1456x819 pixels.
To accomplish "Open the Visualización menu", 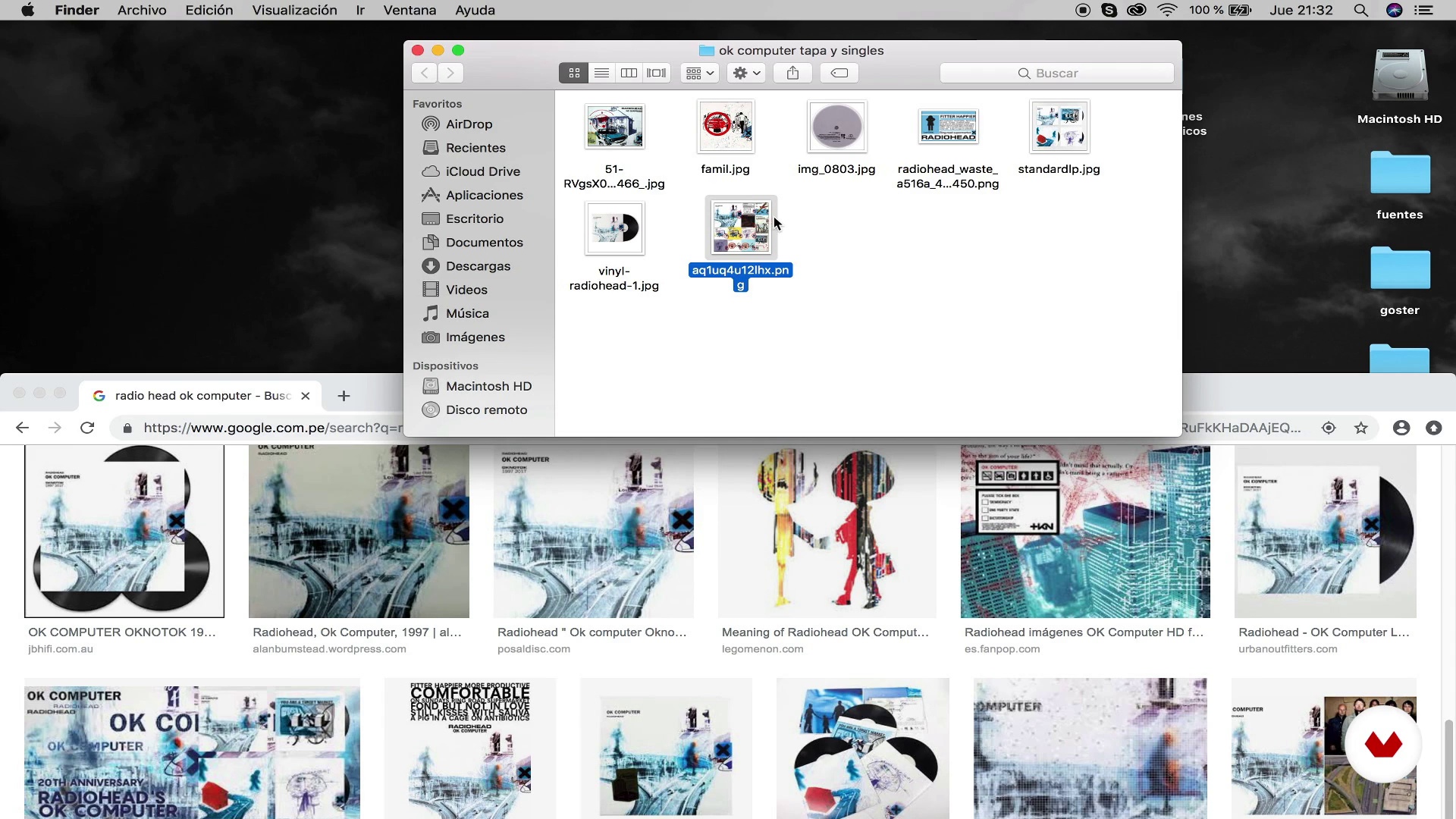I will pyautogui.click(x=294, y=10).
